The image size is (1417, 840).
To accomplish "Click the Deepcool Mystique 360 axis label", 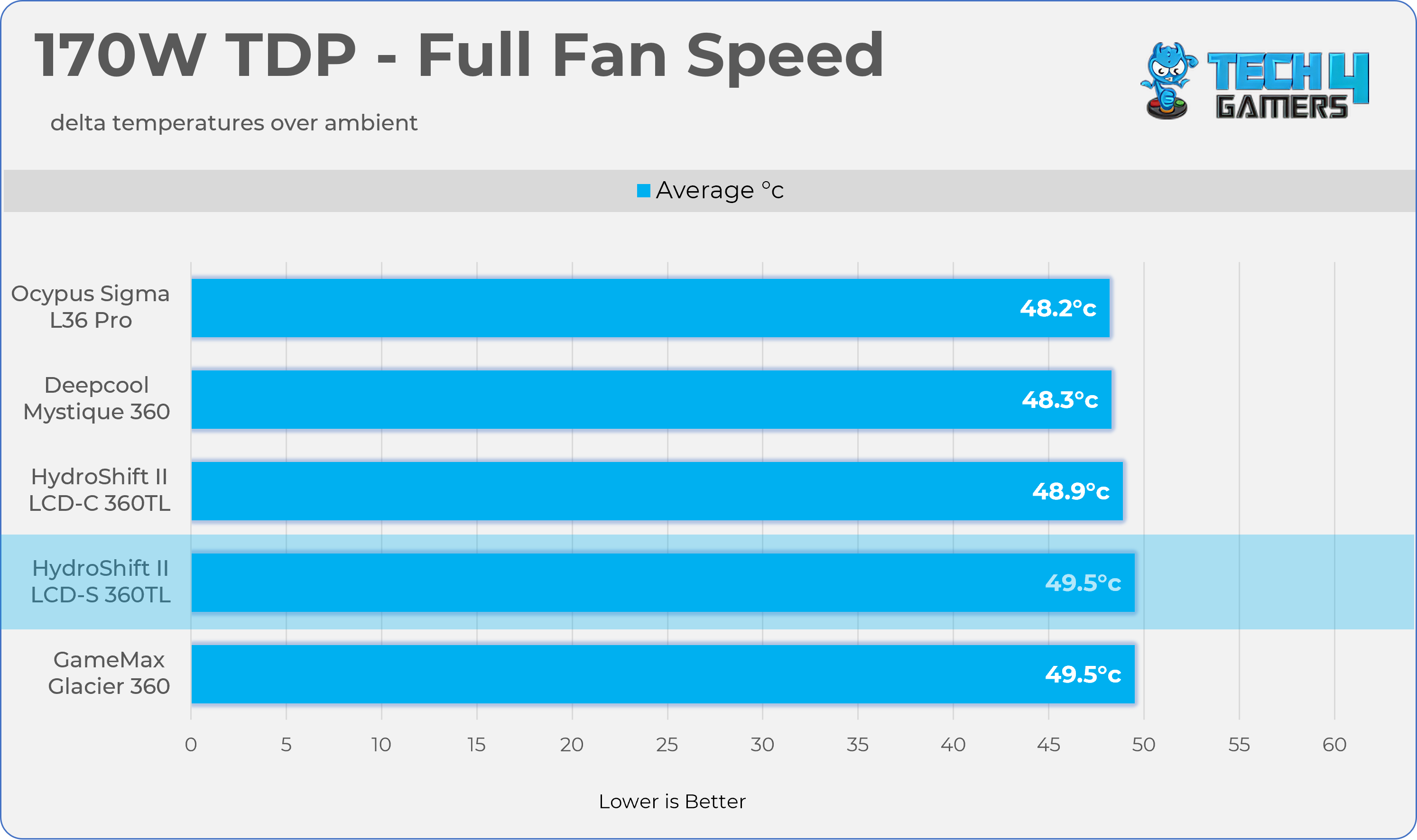I will coord(97,398).
